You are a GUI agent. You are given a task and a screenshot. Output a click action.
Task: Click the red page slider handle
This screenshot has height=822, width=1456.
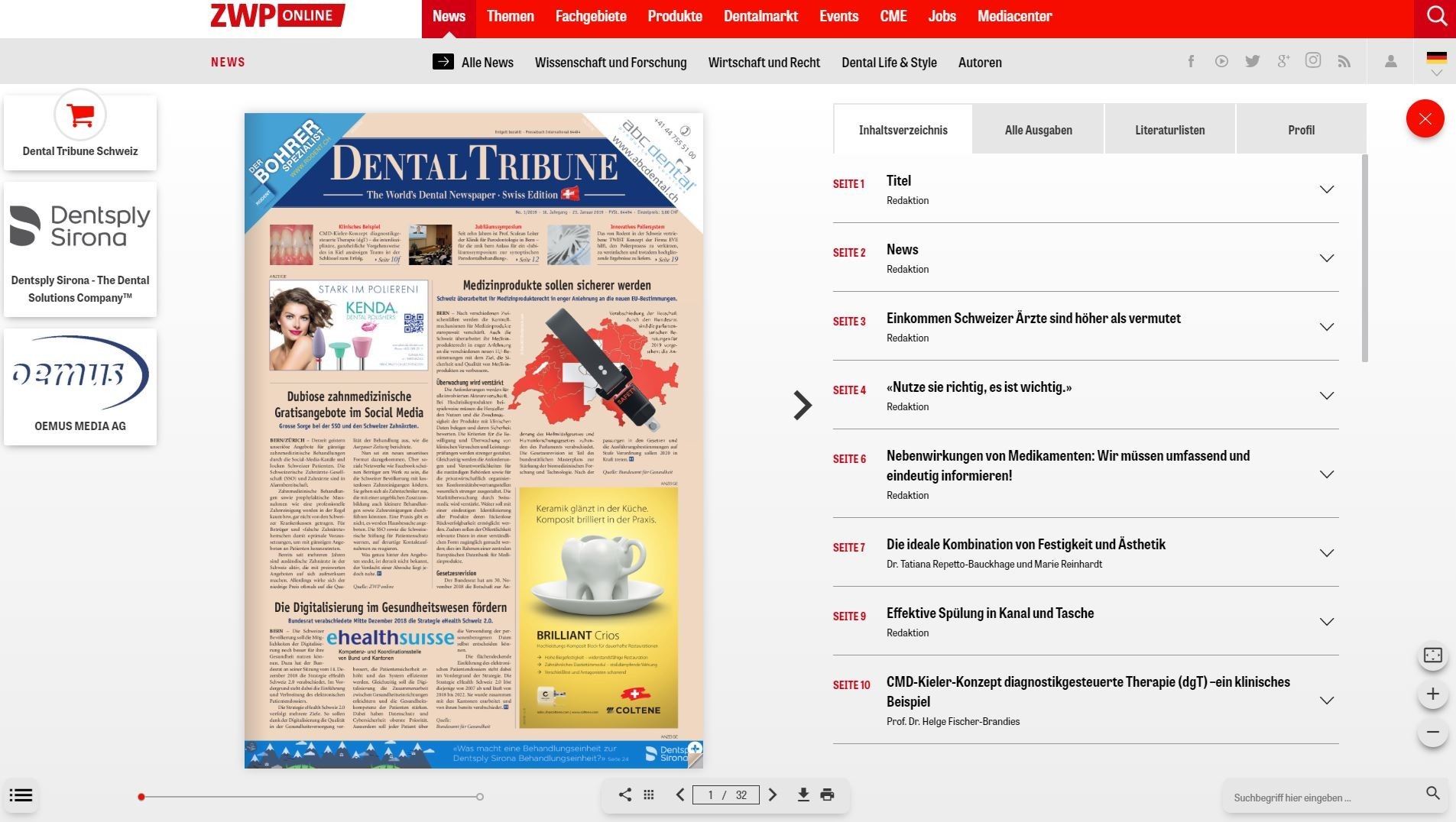point(141,797)
